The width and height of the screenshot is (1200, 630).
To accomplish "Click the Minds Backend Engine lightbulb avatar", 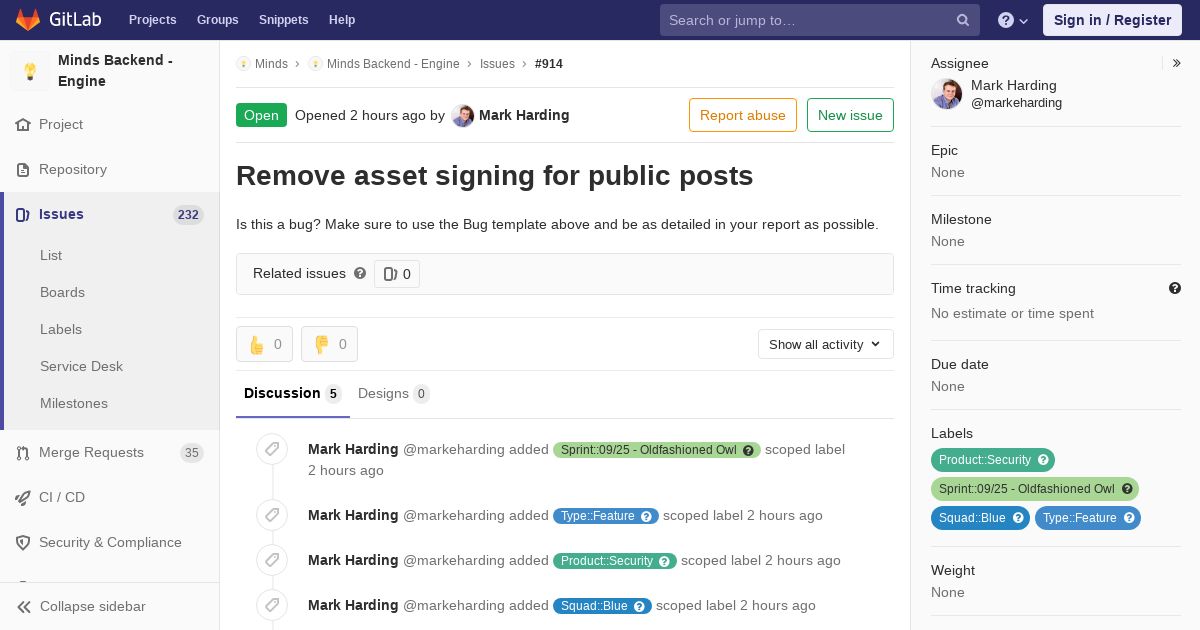I will coord(30,71).
